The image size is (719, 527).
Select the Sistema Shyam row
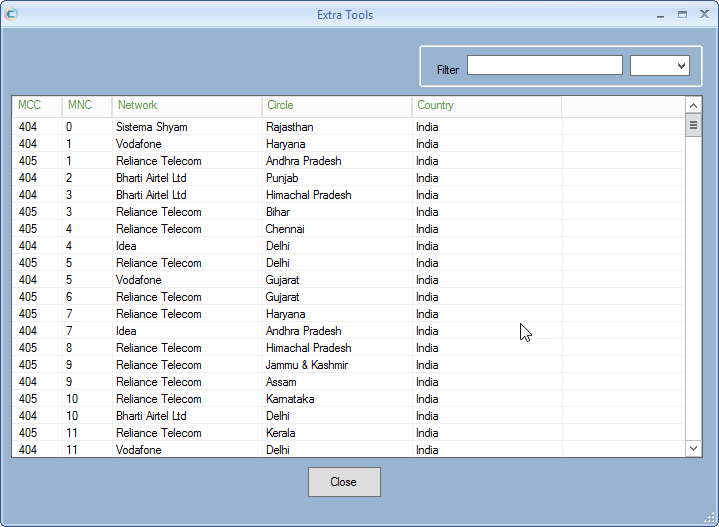pos(348,127)
